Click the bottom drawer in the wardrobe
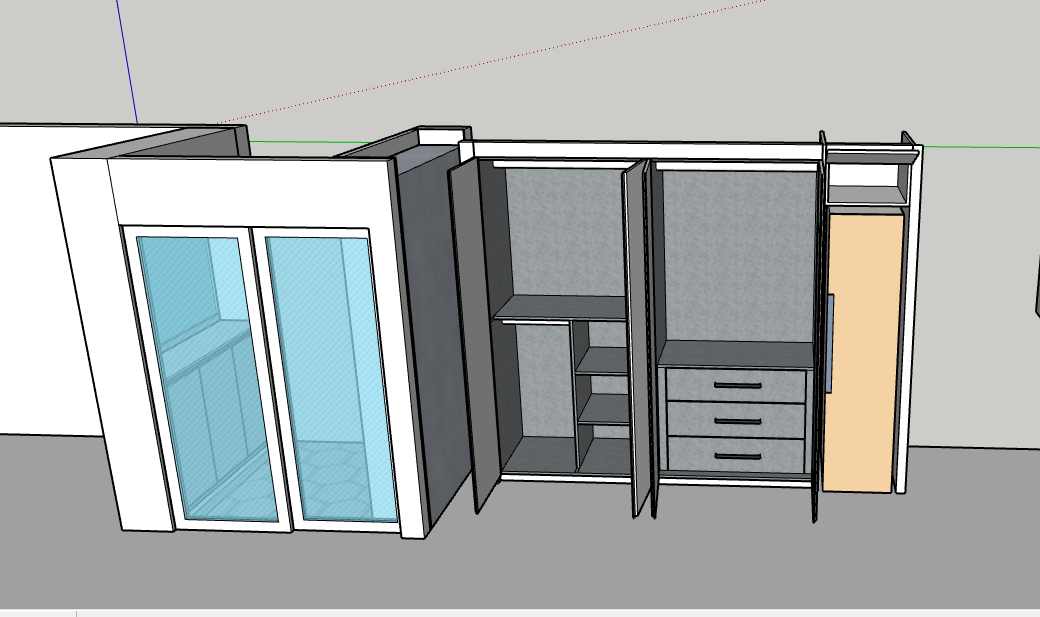The image size is (1040, 617). click(x=736, y=455)
